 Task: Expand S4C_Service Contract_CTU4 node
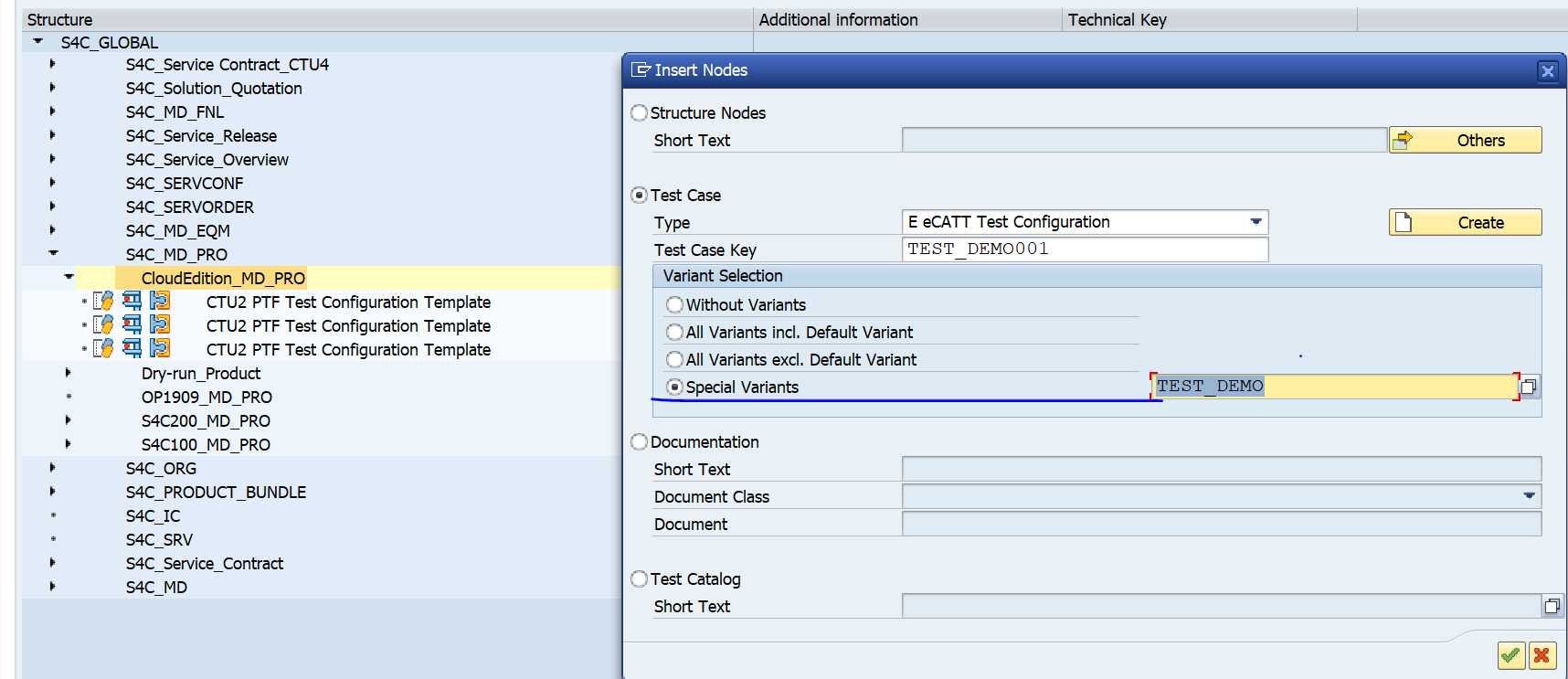tap(52, 64)
